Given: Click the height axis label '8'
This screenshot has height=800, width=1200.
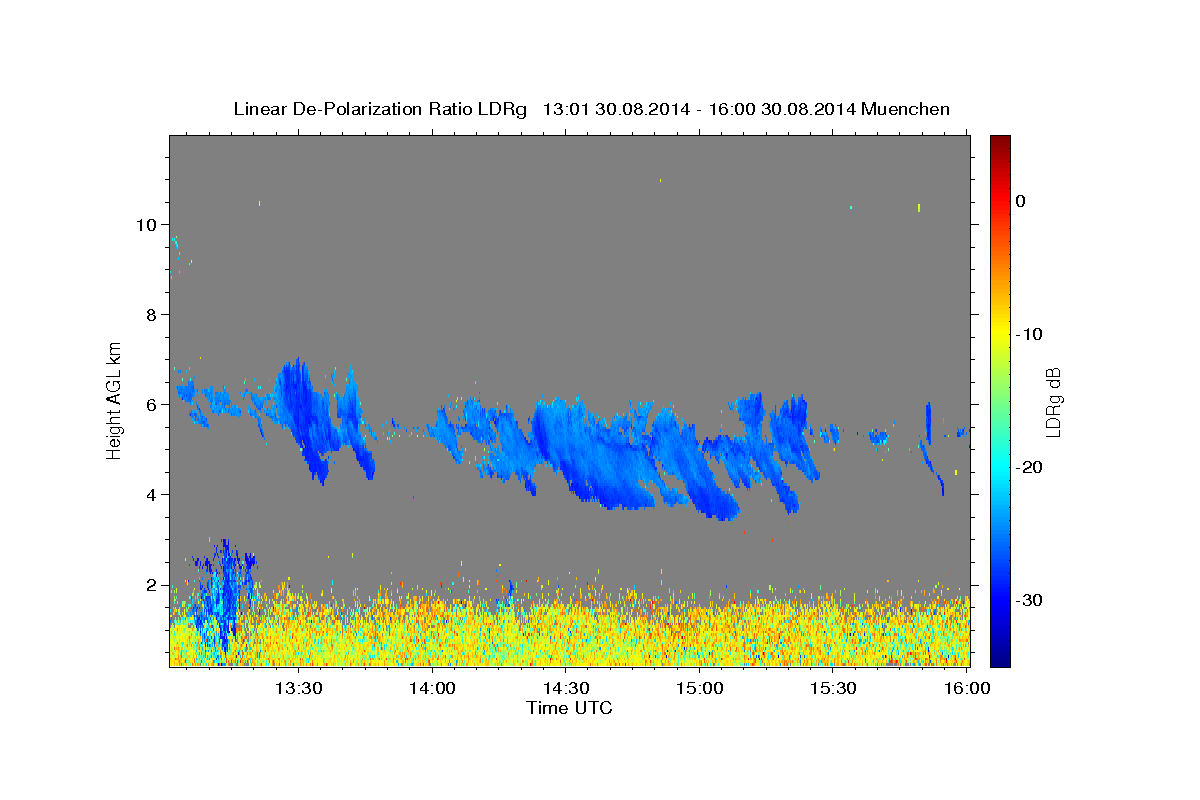Looking at the screenshot, I should click(x=150, y=314).
